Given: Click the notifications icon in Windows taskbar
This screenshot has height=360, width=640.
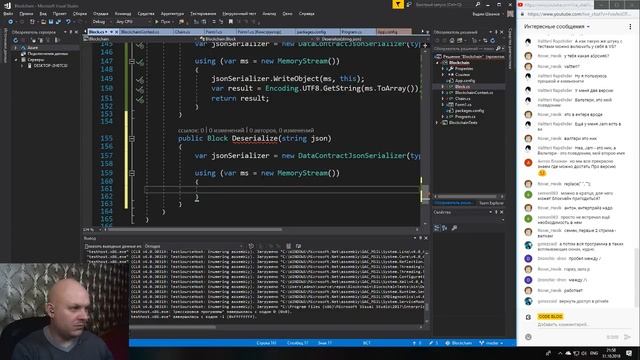Looking at the screenshot, I should [x=629, y=353].
